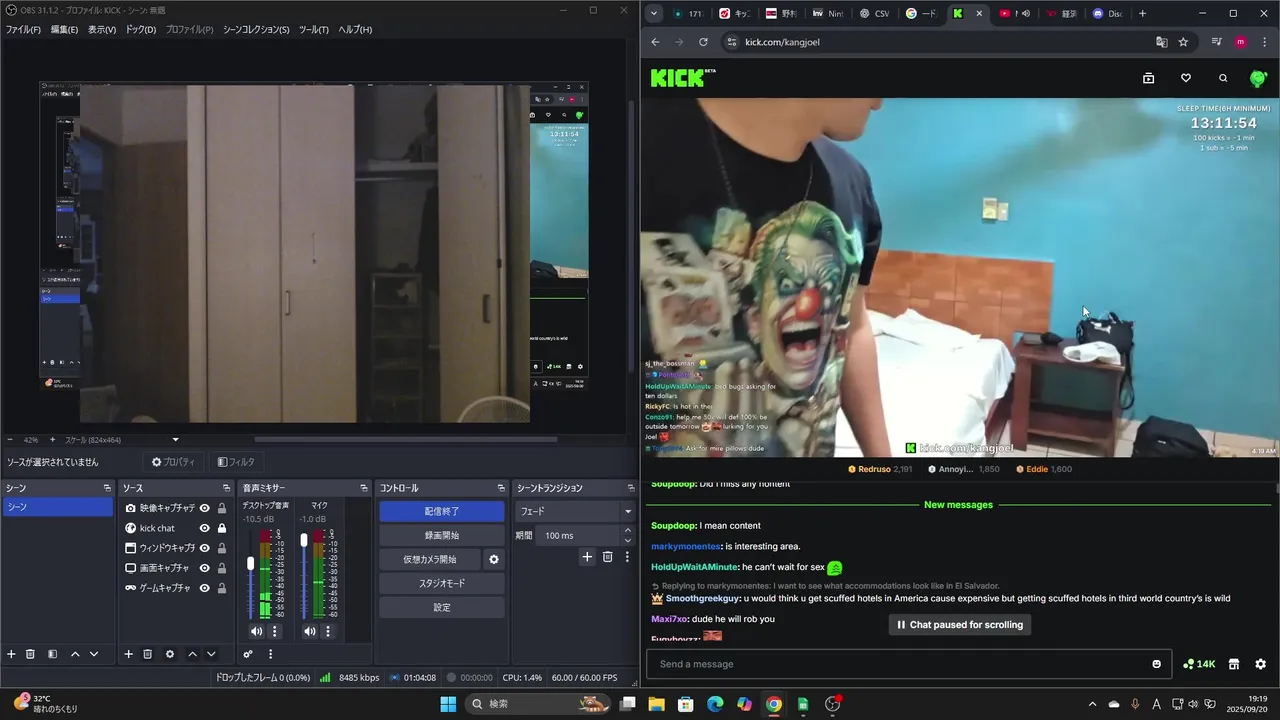Screen dimensions: 1280x720
Task: Open Kick search magnifier icon
Action: (1223, 78)
